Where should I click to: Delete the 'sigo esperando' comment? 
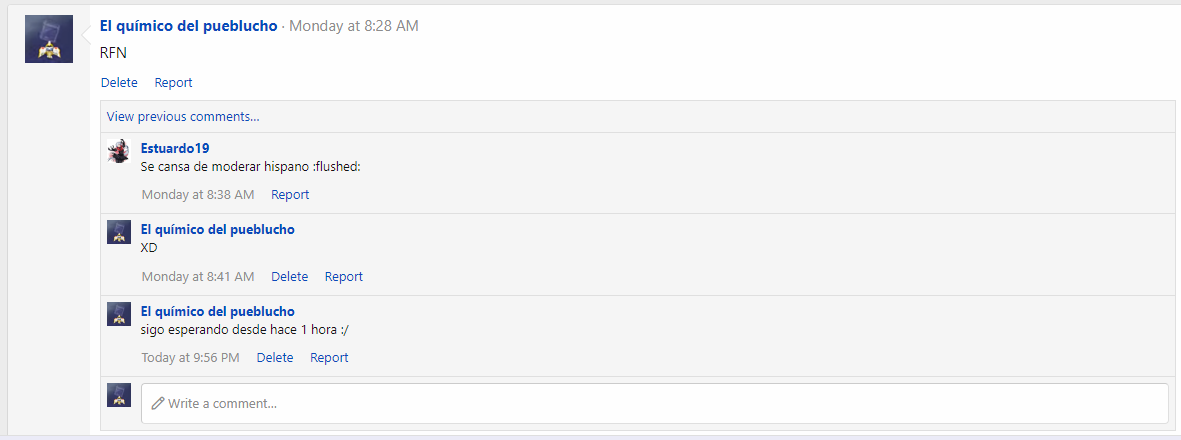[x=275, y=358]
